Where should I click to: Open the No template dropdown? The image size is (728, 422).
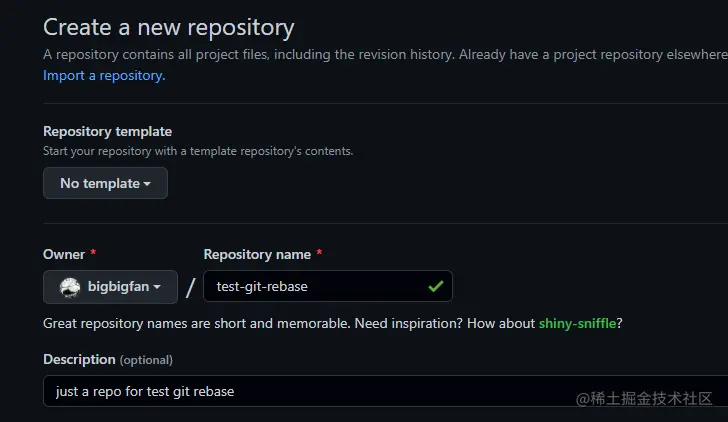pyautogui.click(x=105, y=183)
